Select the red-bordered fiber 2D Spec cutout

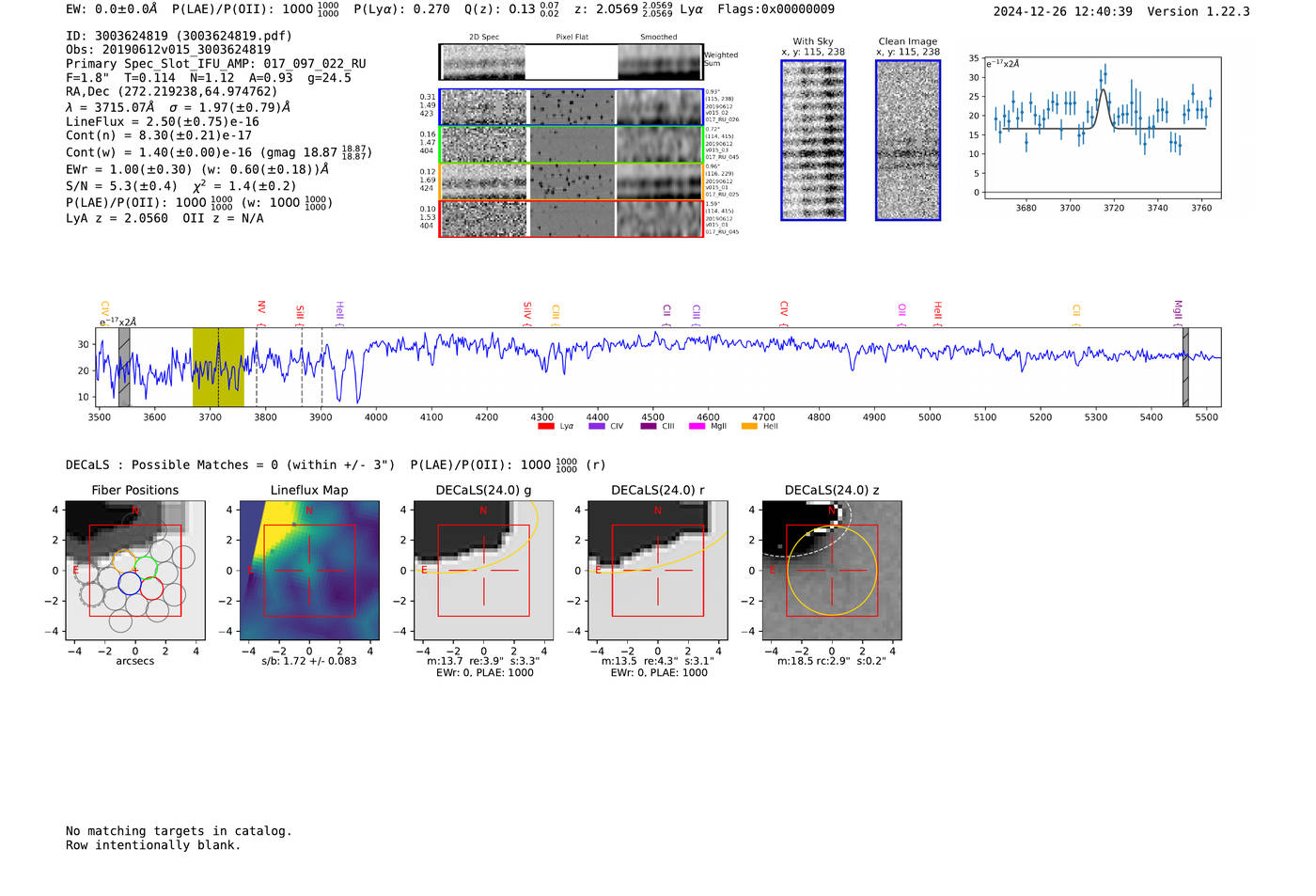[x=484, y=218]
